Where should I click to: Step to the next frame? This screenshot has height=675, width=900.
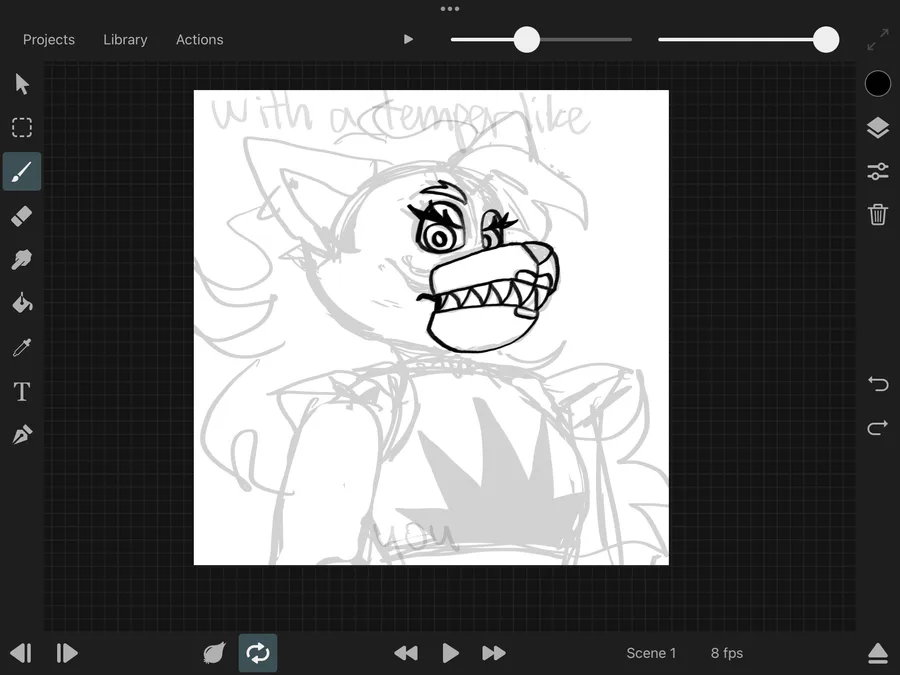click(x=67, y=653)
